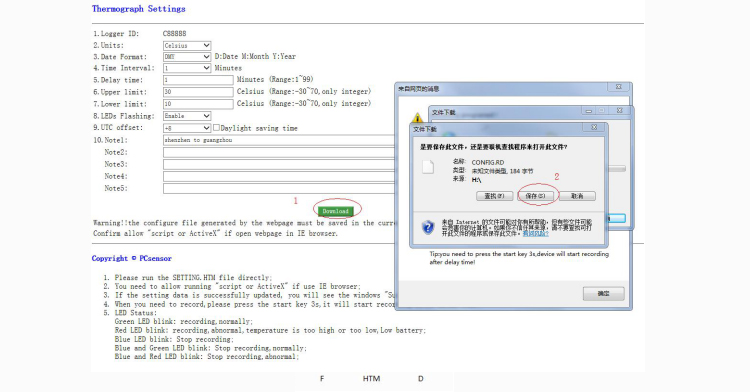Click the yellow warning triangle icon in the message dialog
This screenshot has width=750, height=392.
pyautogui.click(x=417, y=118)
